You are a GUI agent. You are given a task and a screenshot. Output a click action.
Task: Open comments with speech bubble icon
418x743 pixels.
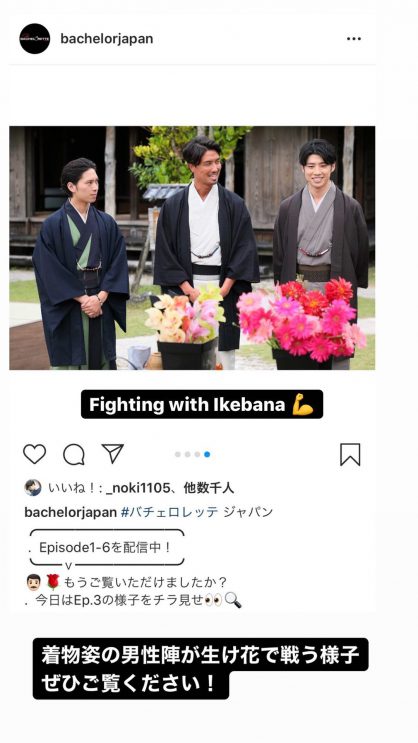point(74,454)
